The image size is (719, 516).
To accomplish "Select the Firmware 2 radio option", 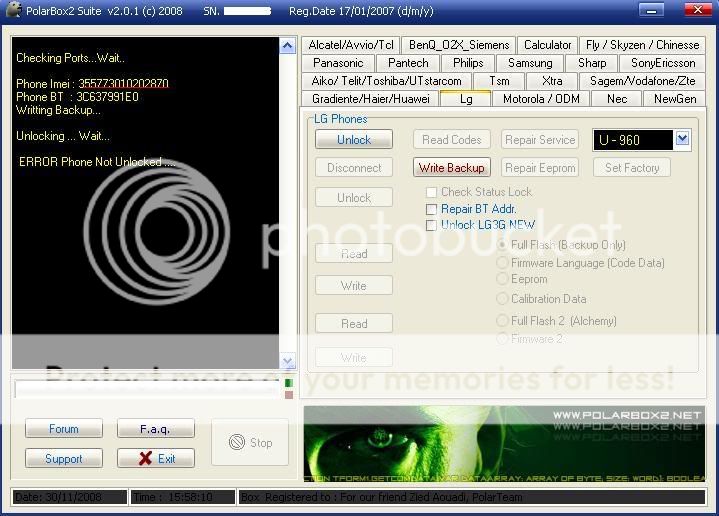I will click(x=503, y=339).
